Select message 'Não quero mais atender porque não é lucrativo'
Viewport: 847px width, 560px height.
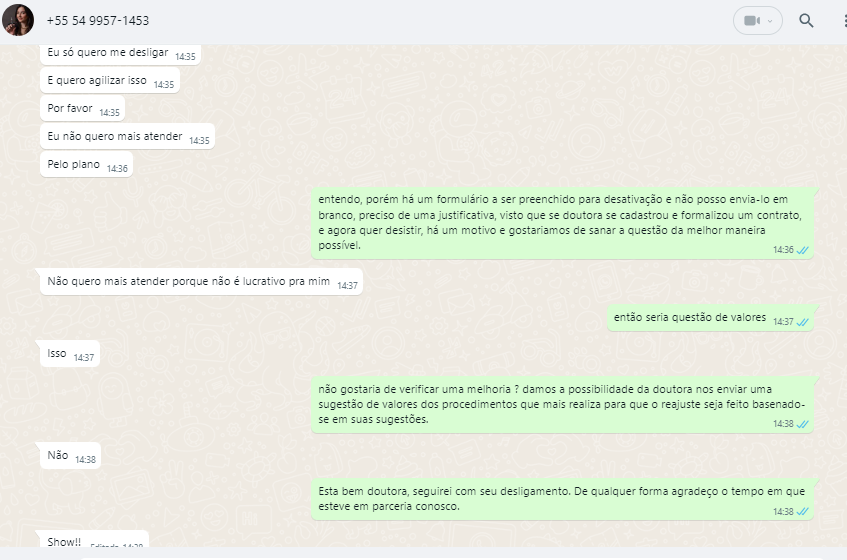coord(201,282)
